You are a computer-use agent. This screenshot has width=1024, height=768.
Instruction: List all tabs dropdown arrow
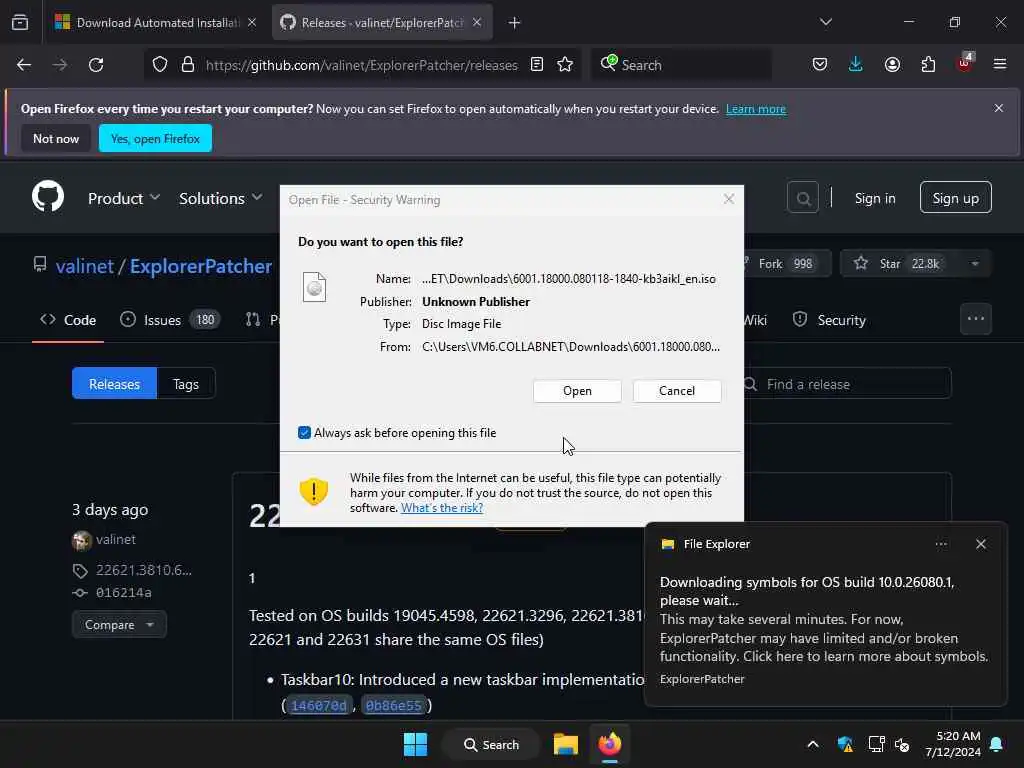(825, 22)
